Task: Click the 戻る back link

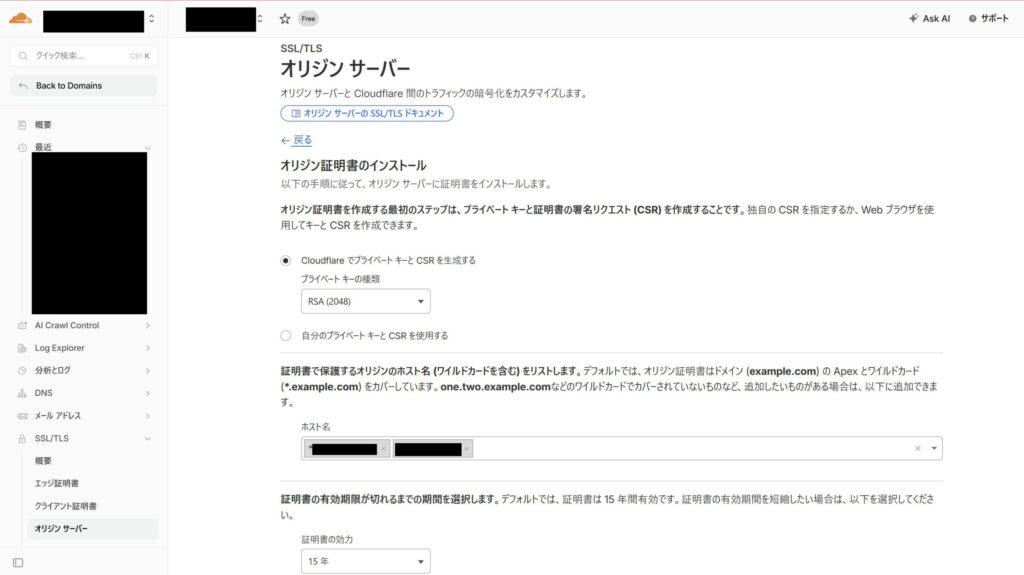Action: [x=296, y=140]
